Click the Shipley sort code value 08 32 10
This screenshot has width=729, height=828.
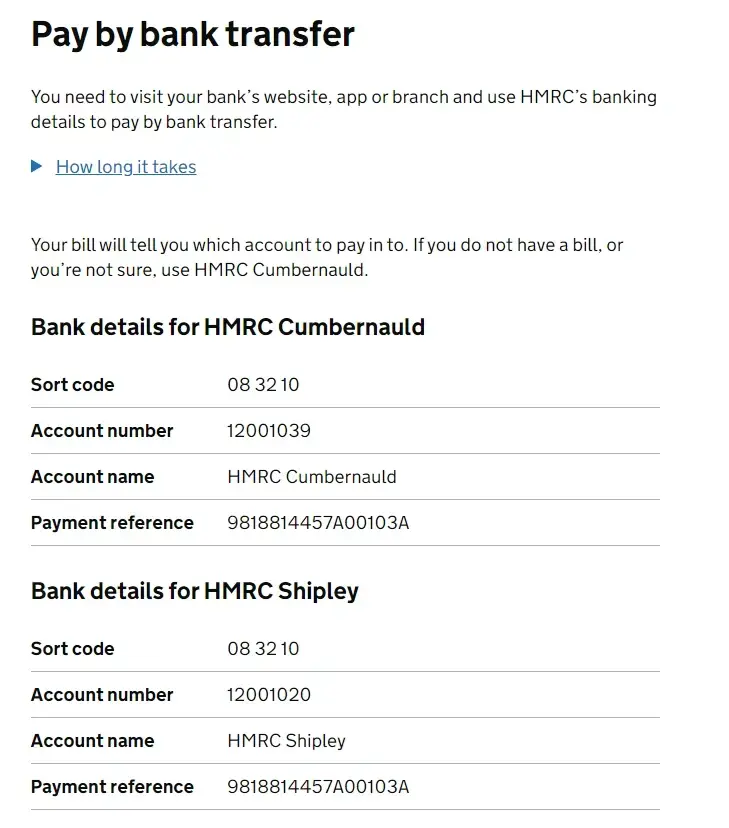click(x=263, y=649)
